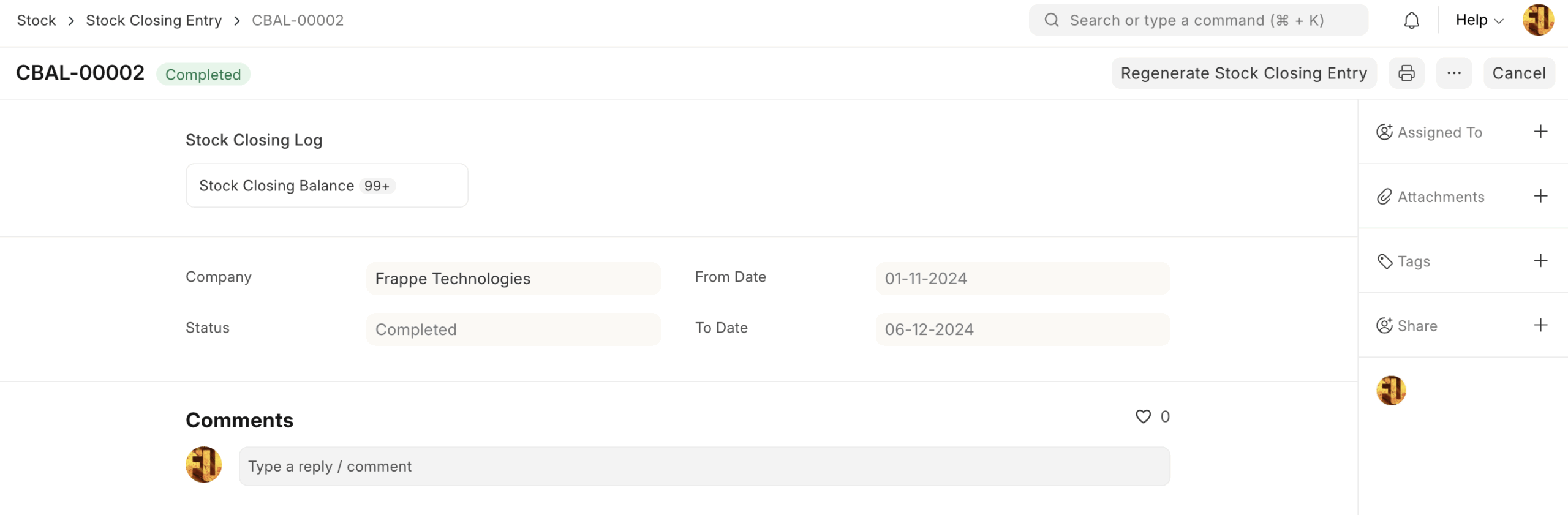Click Regenerate Stock Closing Entry button
The height and width of the screenshot is (515, 1568).
click(x=1243, y=73)
